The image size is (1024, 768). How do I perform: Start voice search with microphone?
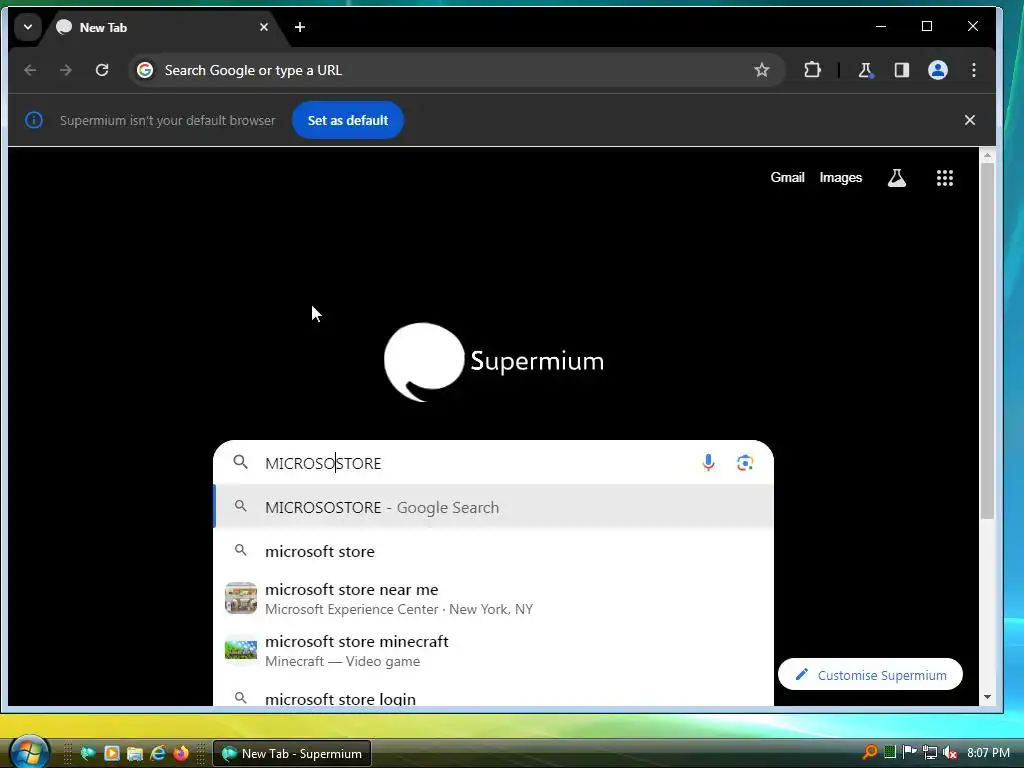click(708, 463)
